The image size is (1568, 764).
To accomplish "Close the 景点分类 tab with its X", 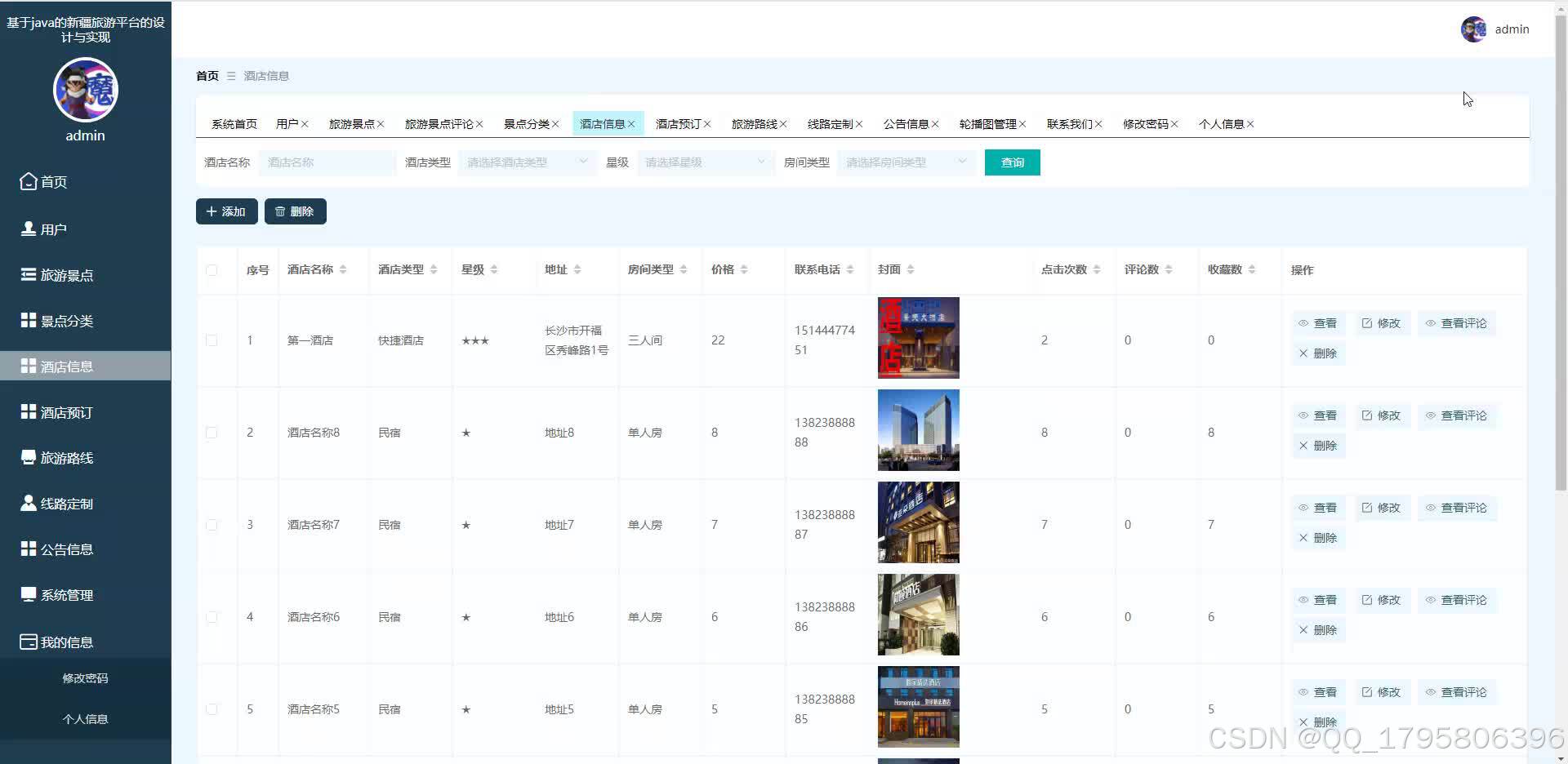I will pos(555,124).
